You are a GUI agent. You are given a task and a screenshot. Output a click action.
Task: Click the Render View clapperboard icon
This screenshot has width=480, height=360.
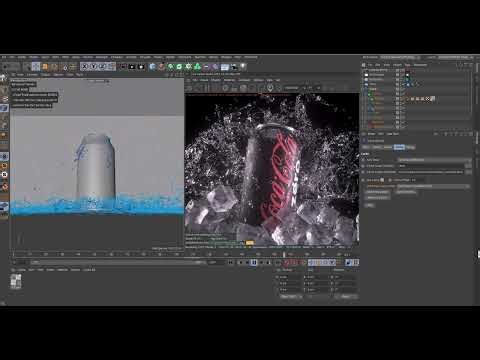[123, 67]
